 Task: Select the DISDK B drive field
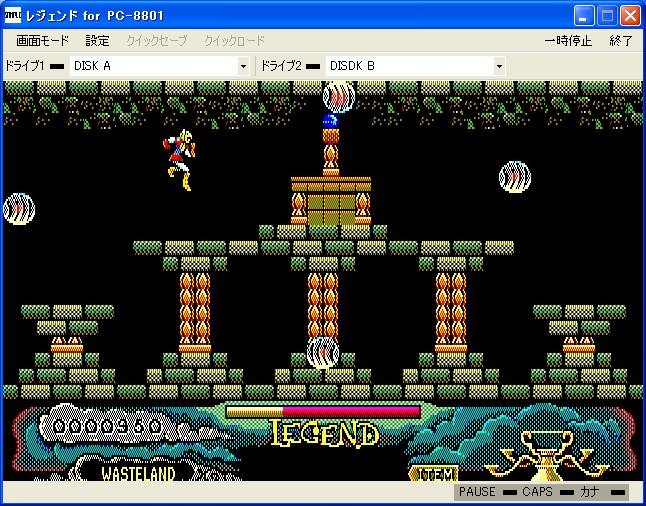(x=416, y=66)
